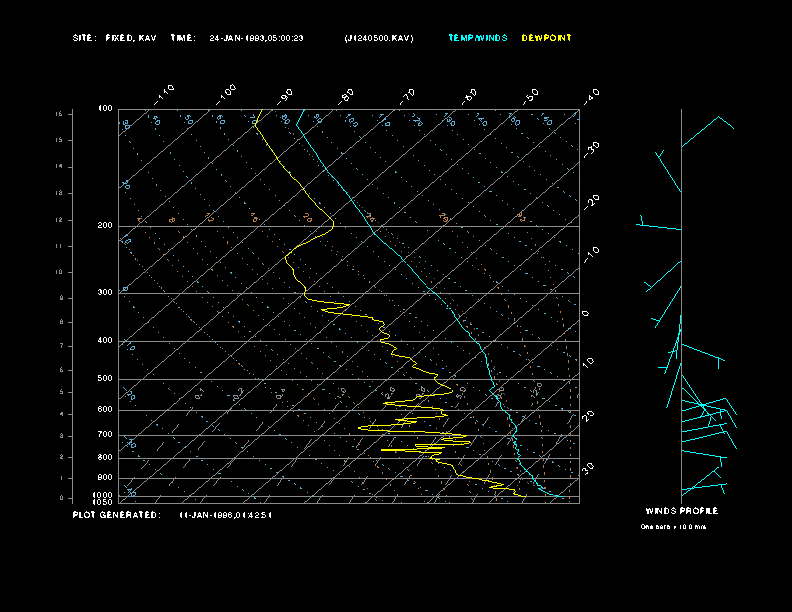Click the 900 pressure level label
This screenshot has width=792, height=612.
point(105,477)
